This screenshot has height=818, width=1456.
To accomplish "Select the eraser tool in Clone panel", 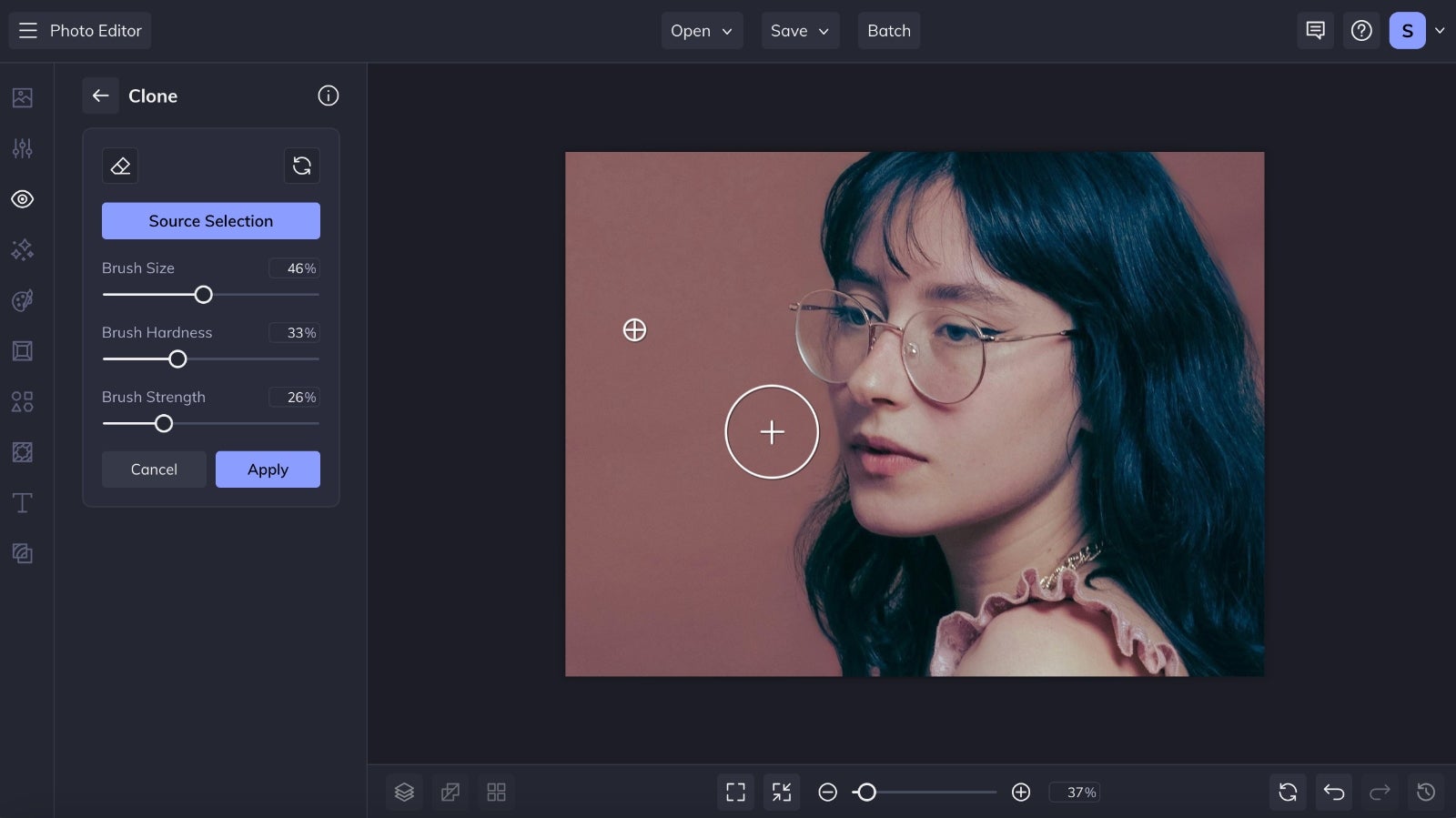I will coord(120,166).
